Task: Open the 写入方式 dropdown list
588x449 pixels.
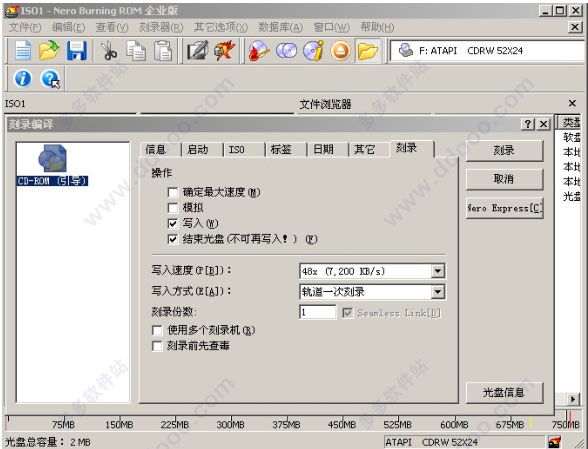Action: [438, 292]
